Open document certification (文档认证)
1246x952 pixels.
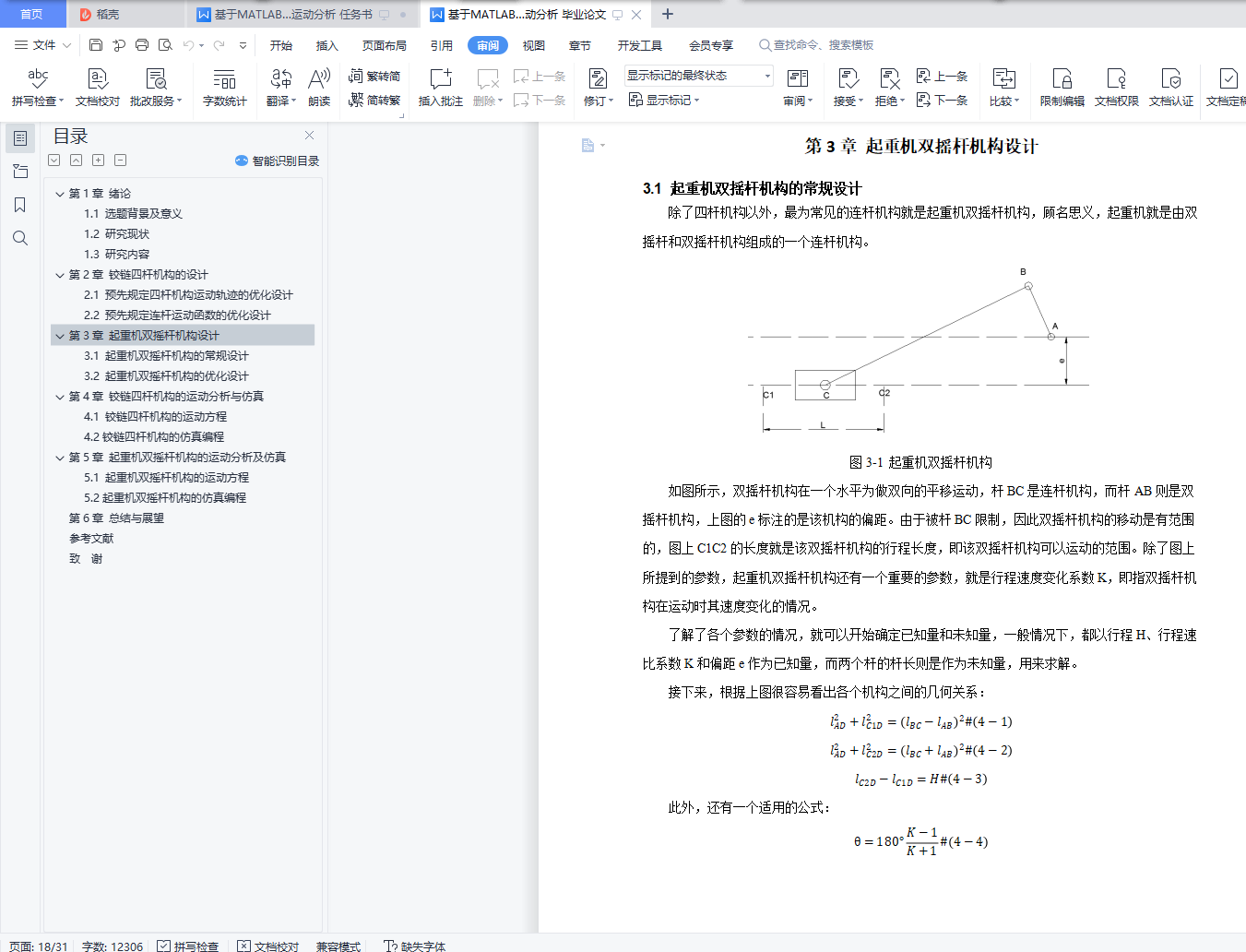coord(1171,88)
